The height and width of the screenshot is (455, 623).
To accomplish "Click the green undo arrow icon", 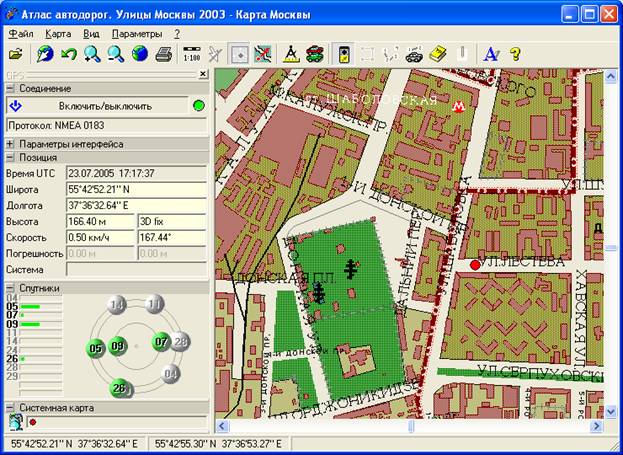I will coord(68,55).
